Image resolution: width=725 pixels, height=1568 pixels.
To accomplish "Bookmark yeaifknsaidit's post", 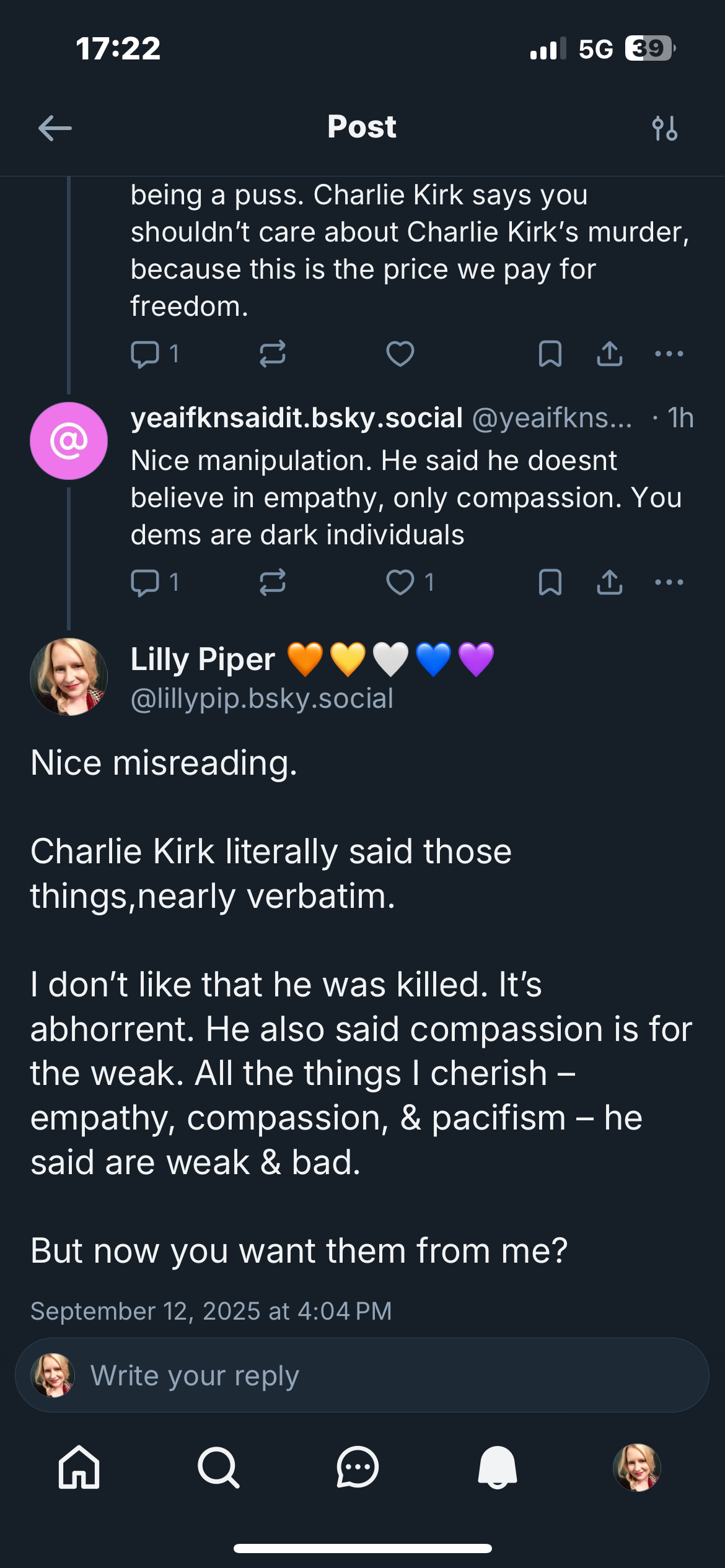I will pos(551,581).
